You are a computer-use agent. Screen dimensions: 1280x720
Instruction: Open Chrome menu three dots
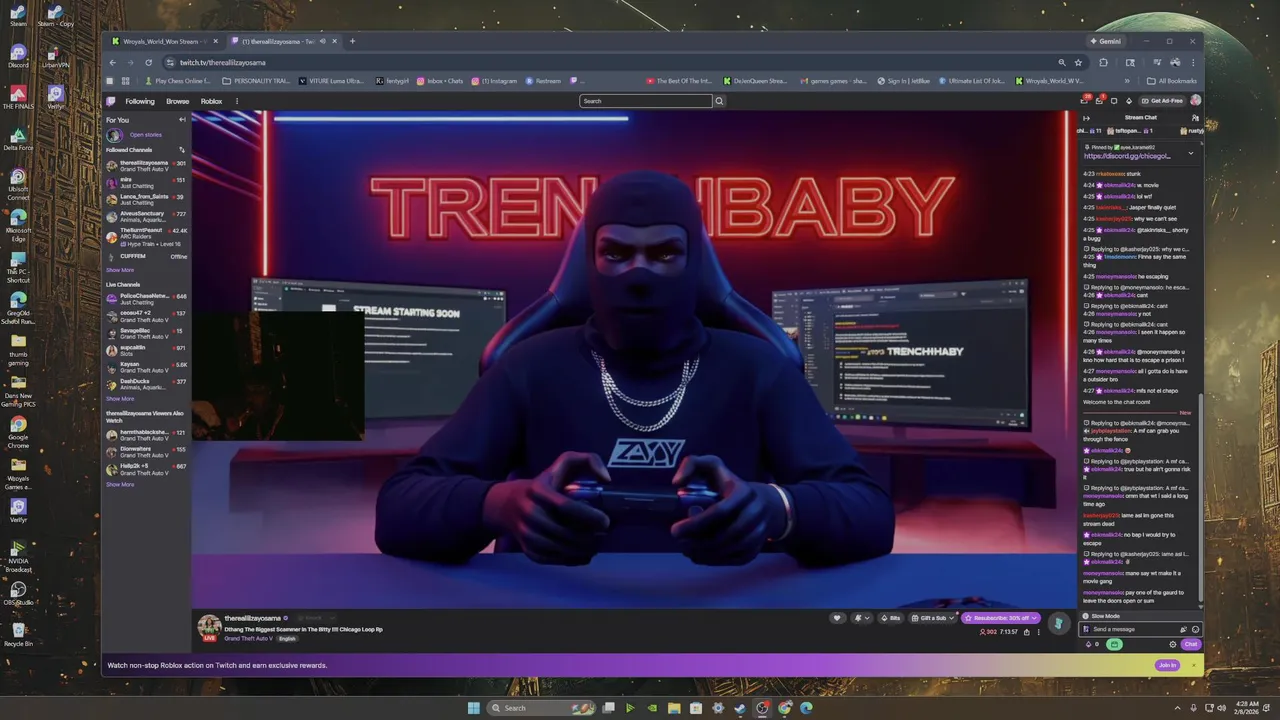point(1195,62)
